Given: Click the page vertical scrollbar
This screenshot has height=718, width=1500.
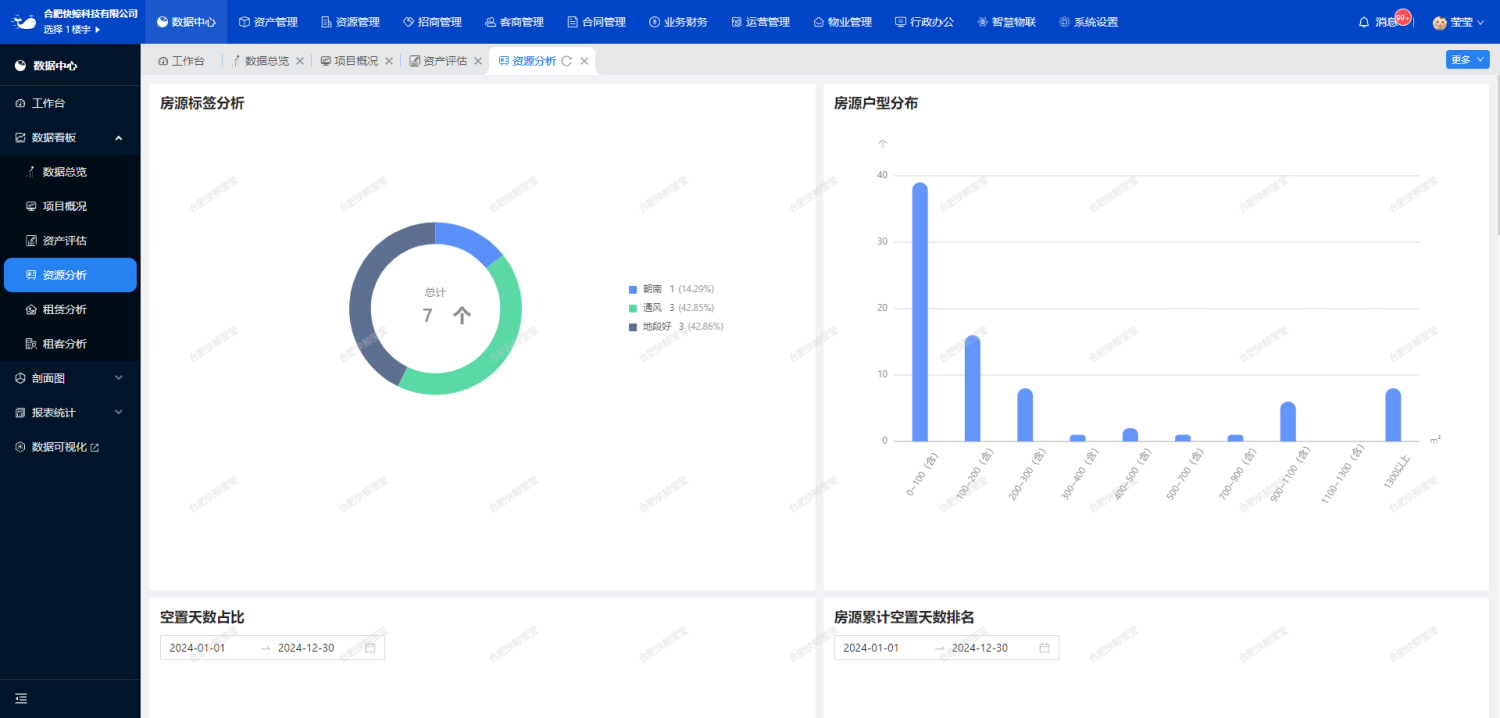Looking at the screenshot, I should 1496,155.
